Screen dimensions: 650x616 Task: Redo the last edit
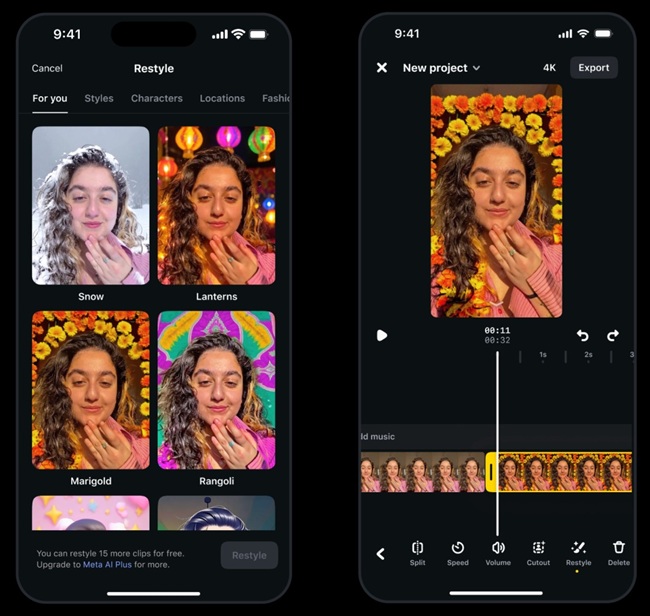tap(613, 335)
